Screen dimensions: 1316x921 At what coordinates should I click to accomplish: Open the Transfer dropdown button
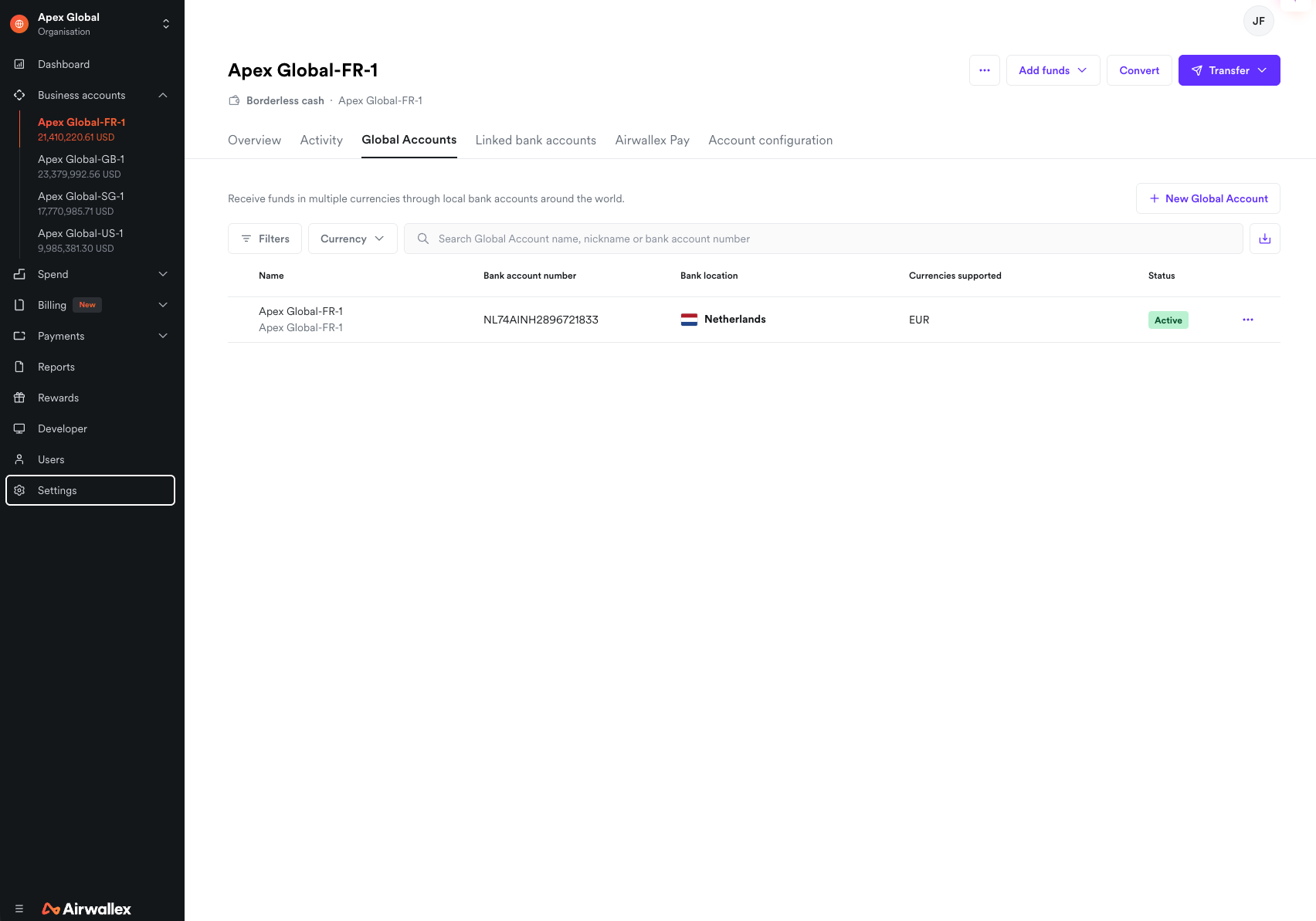(x=1230, y=70)
